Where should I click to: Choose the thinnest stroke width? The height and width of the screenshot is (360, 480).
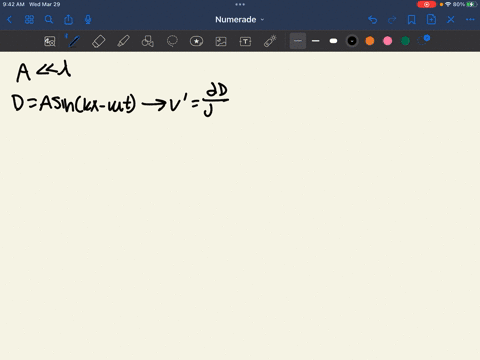[x=298, y=41]
